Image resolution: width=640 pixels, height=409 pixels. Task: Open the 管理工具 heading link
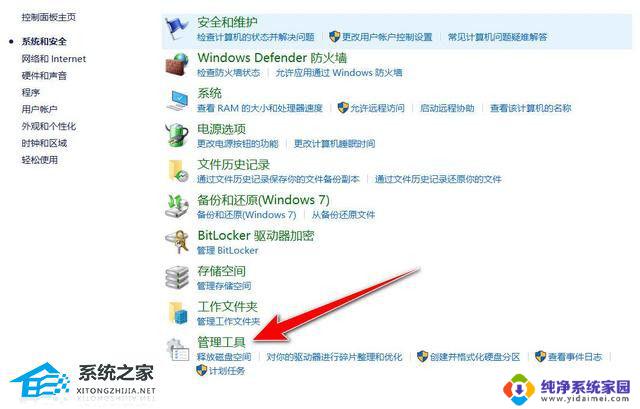click(221, 342)
